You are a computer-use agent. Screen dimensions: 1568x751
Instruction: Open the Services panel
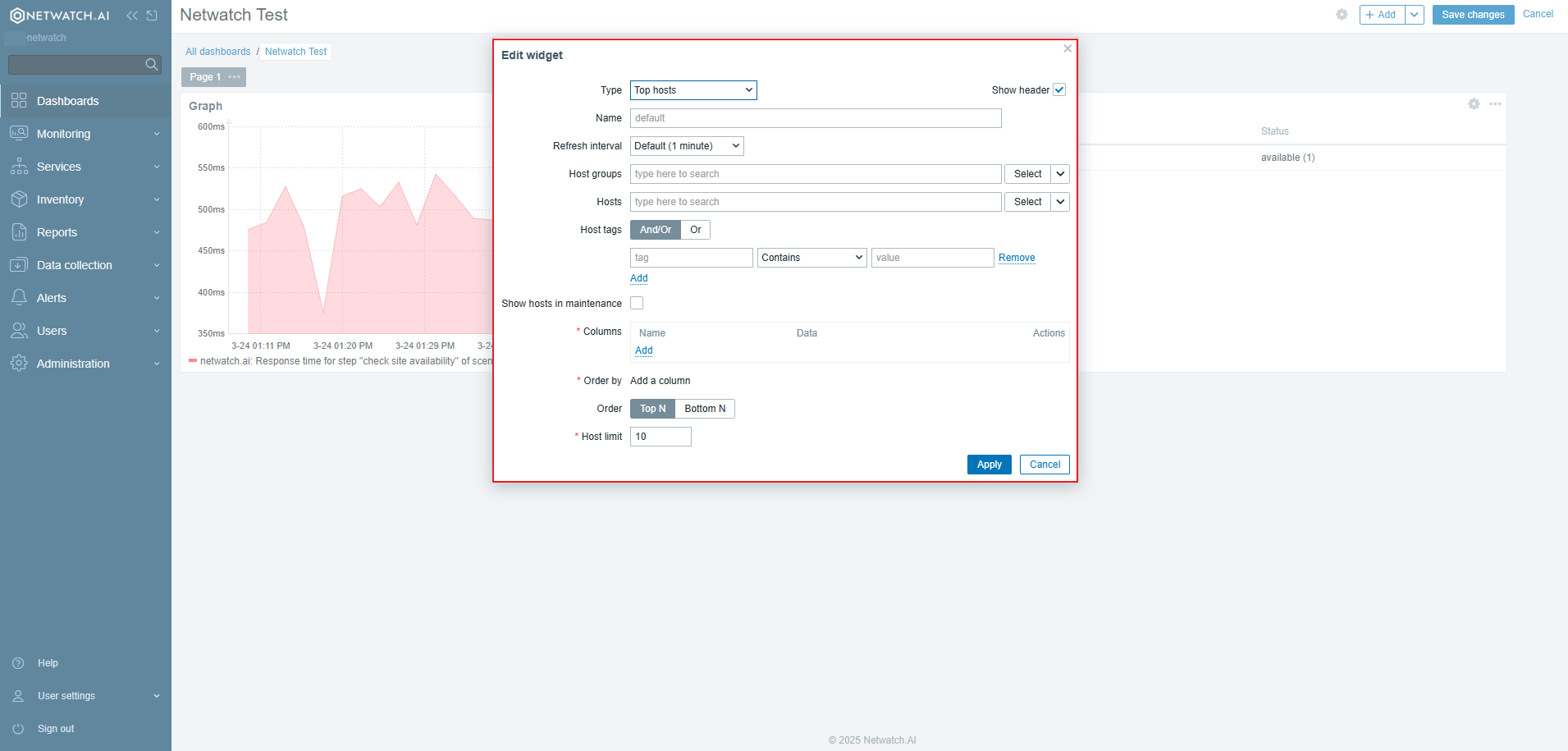(60, 166)
